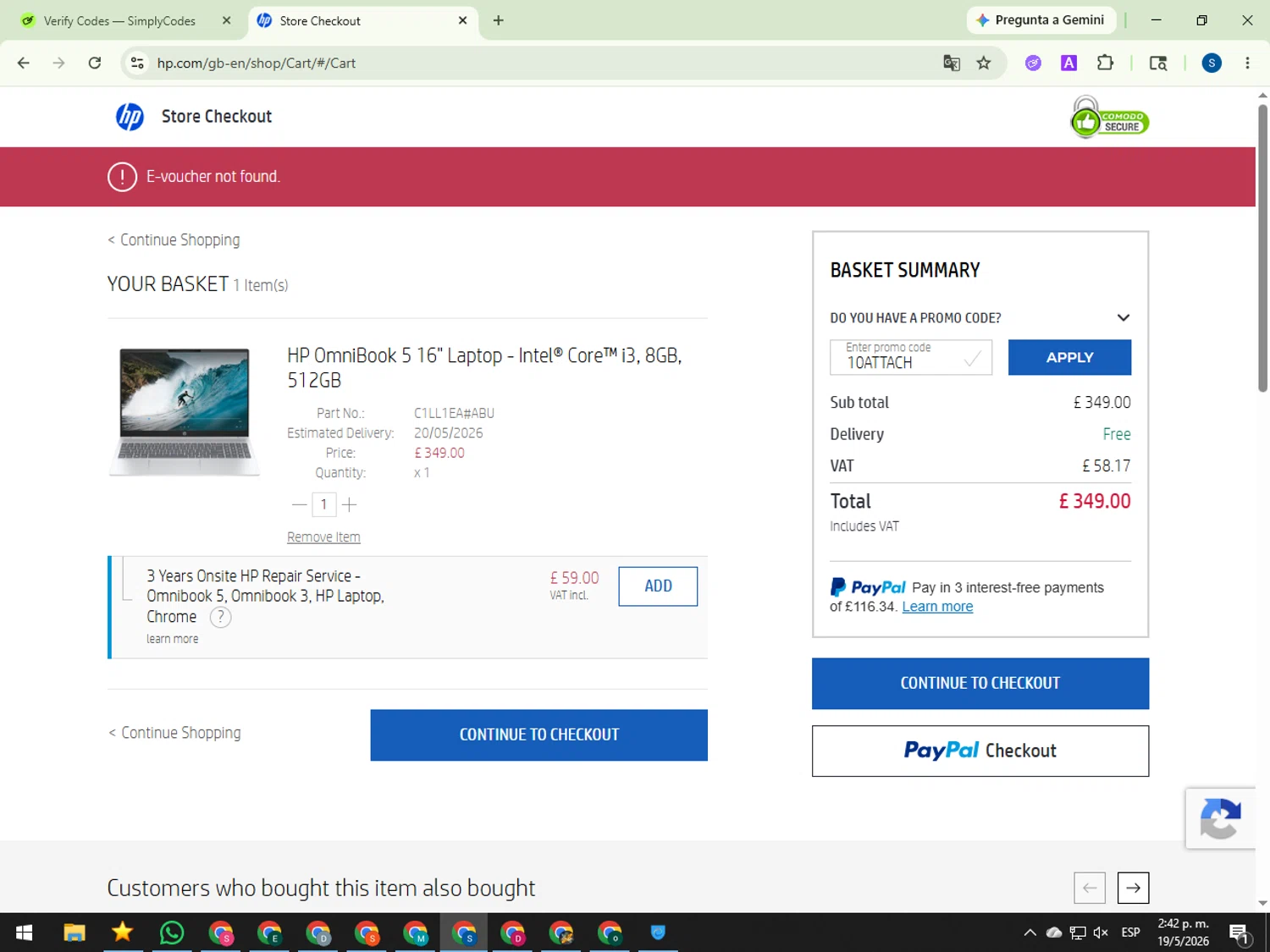Click top Continue Shopping link
The width and height of the screenshot is (1270, 952).
(x=174, y=240)
